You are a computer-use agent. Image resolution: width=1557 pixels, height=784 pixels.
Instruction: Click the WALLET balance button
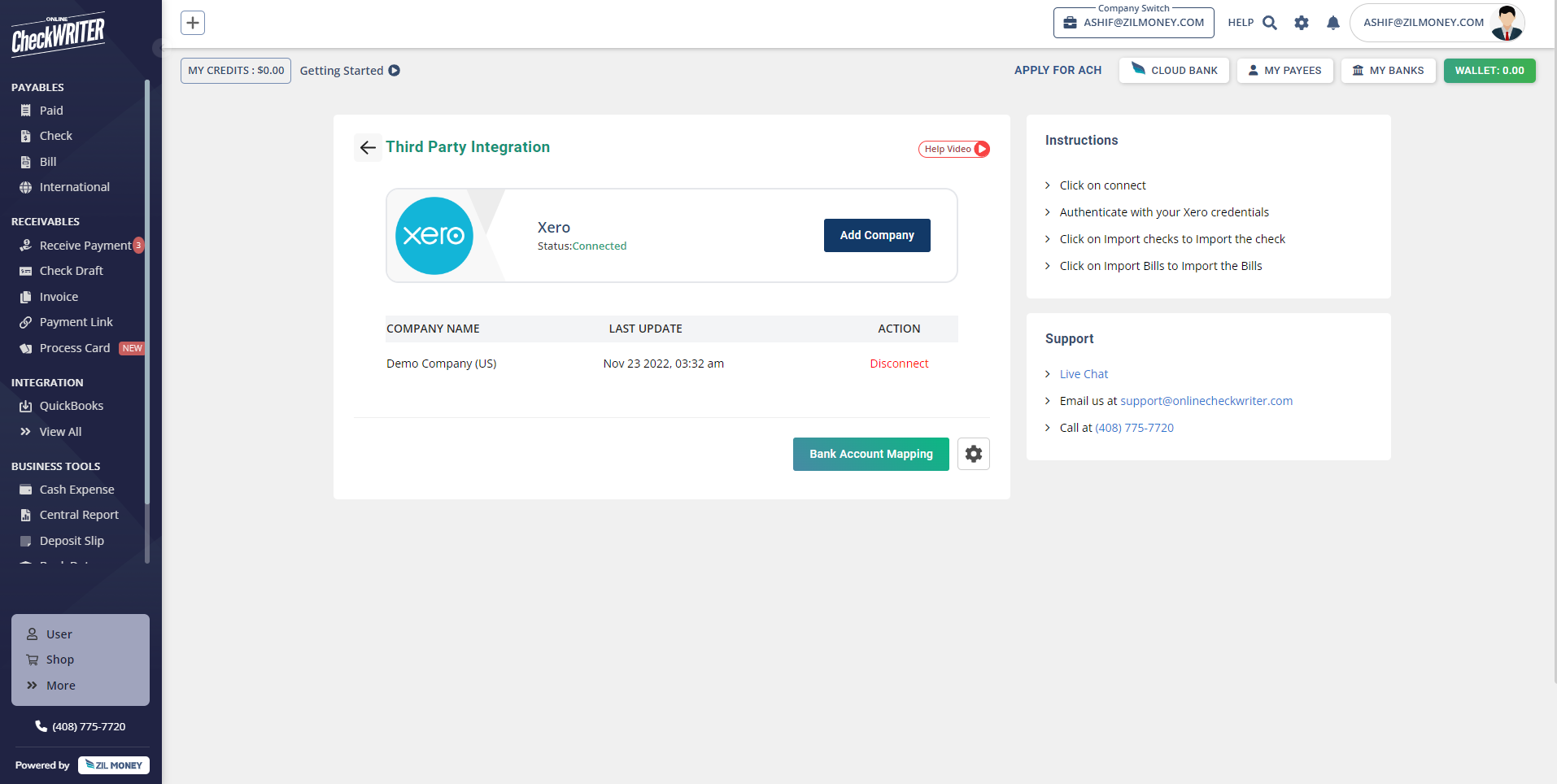(x=1489, y=71)
